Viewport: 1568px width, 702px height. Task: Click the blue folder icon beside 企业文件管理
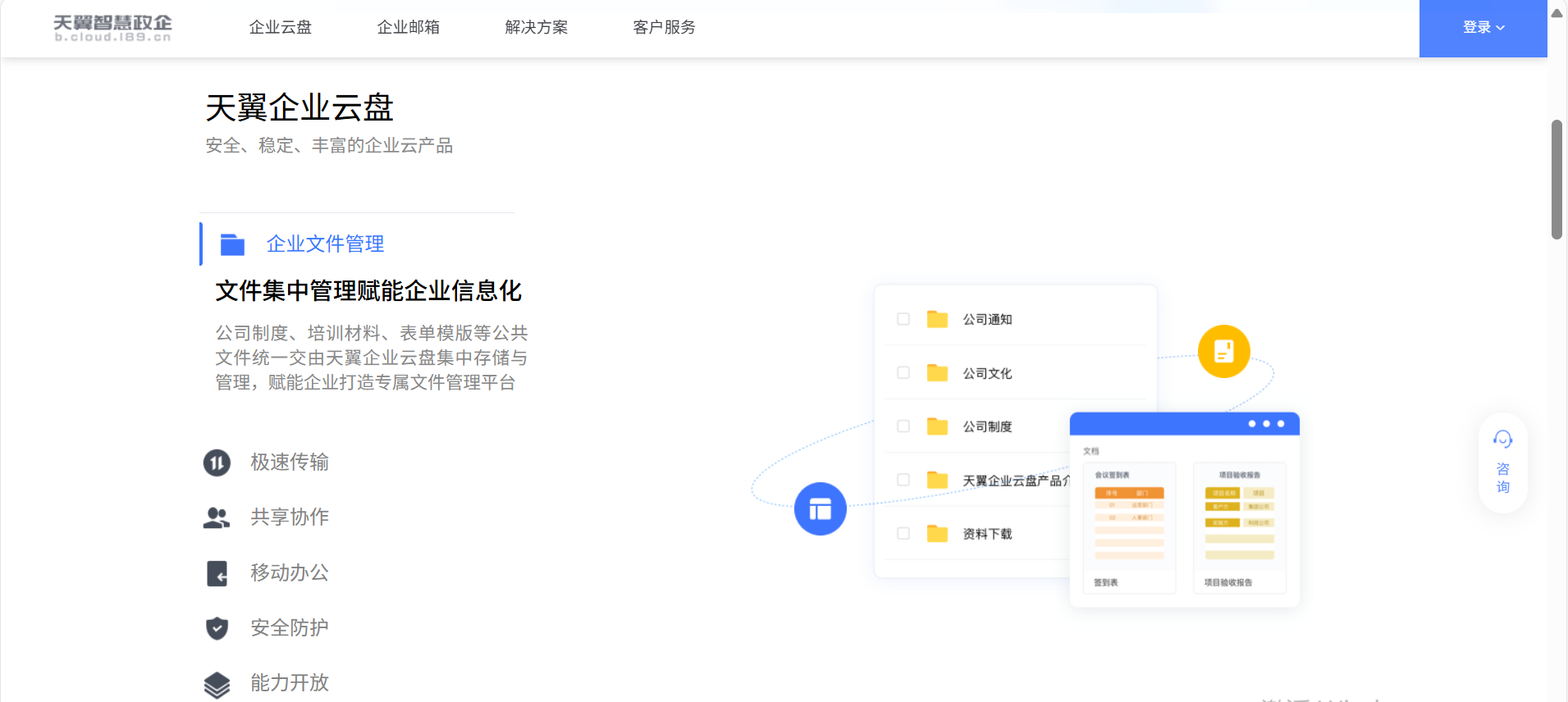coord(233,244)
